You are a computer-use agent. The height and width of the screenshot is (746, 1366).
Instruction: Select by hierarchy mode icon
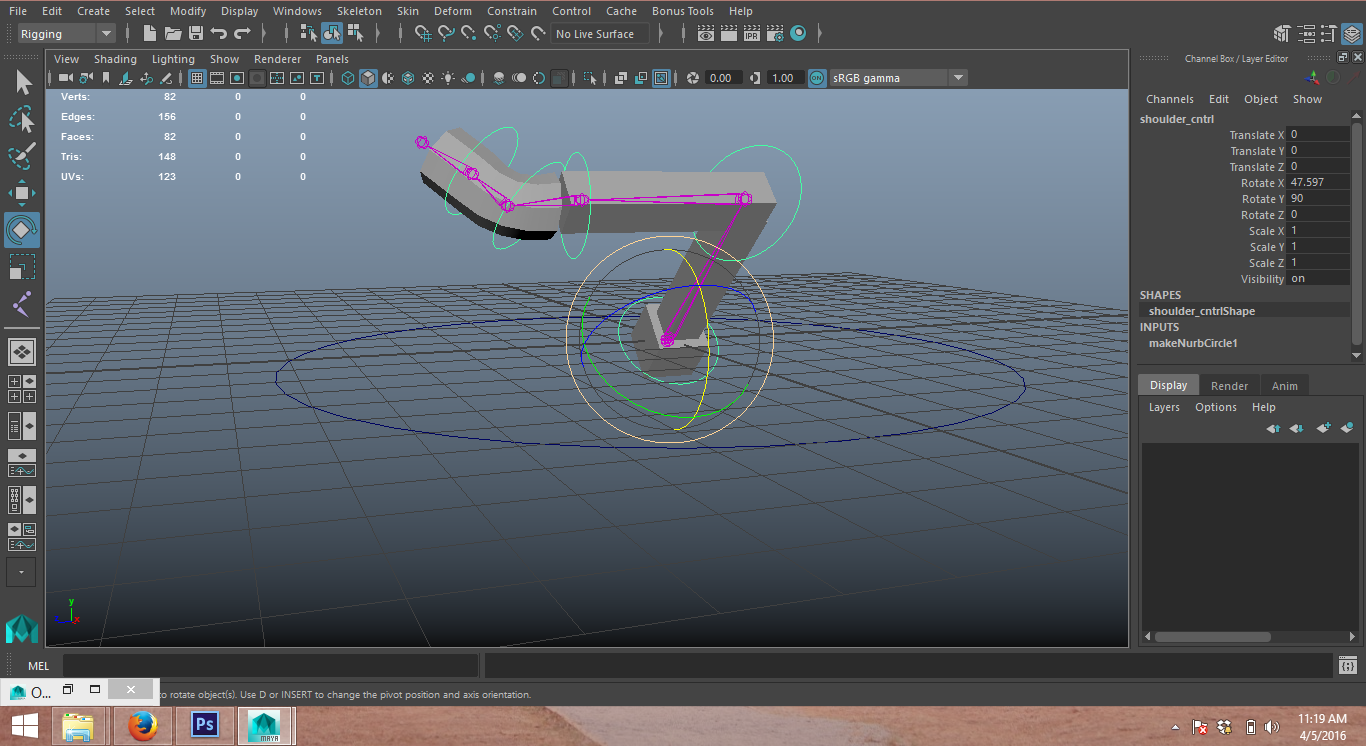309,33
